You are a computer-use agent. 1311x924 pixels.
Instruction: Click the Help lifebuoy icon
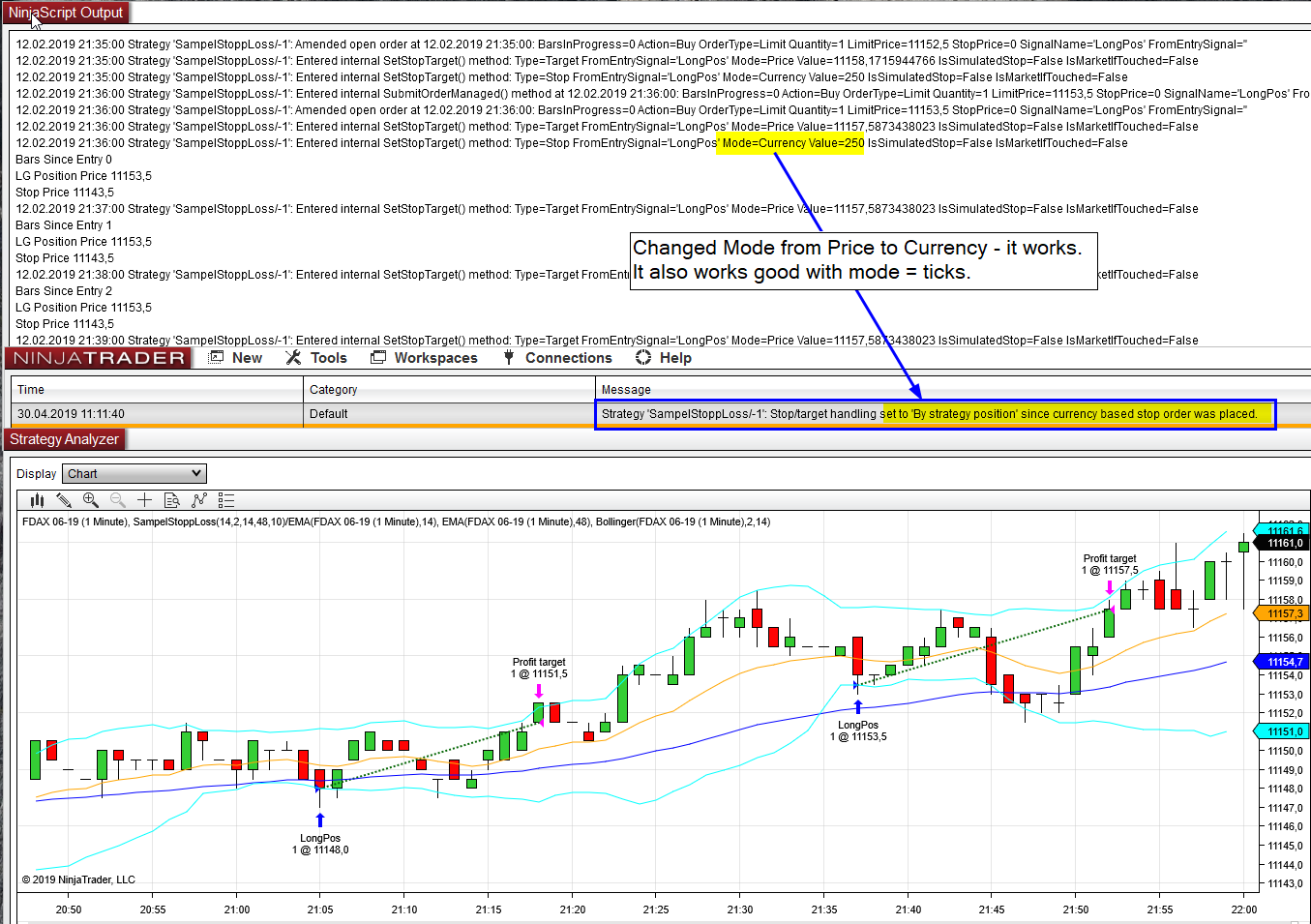(643, 358)
